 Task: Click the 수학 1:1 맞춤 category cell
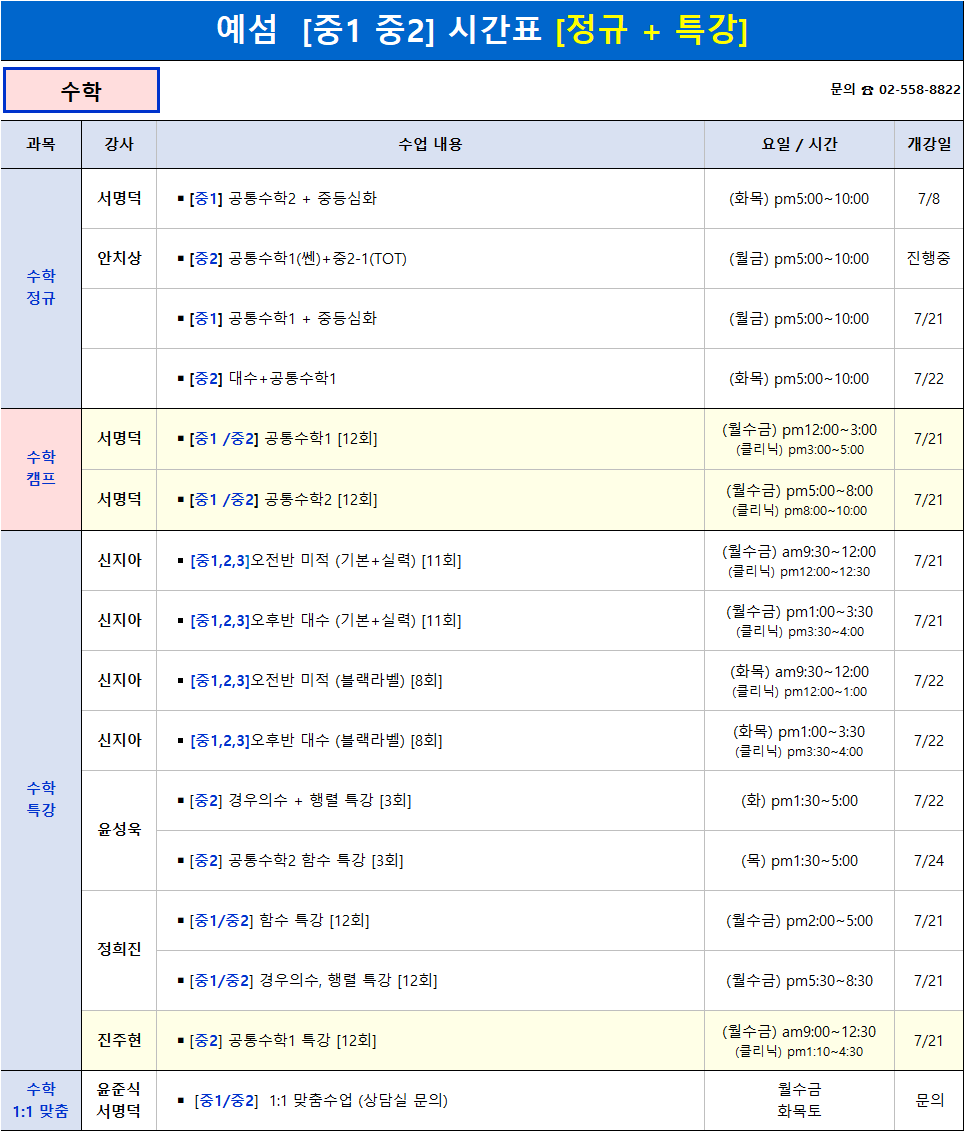(41, 1100)
